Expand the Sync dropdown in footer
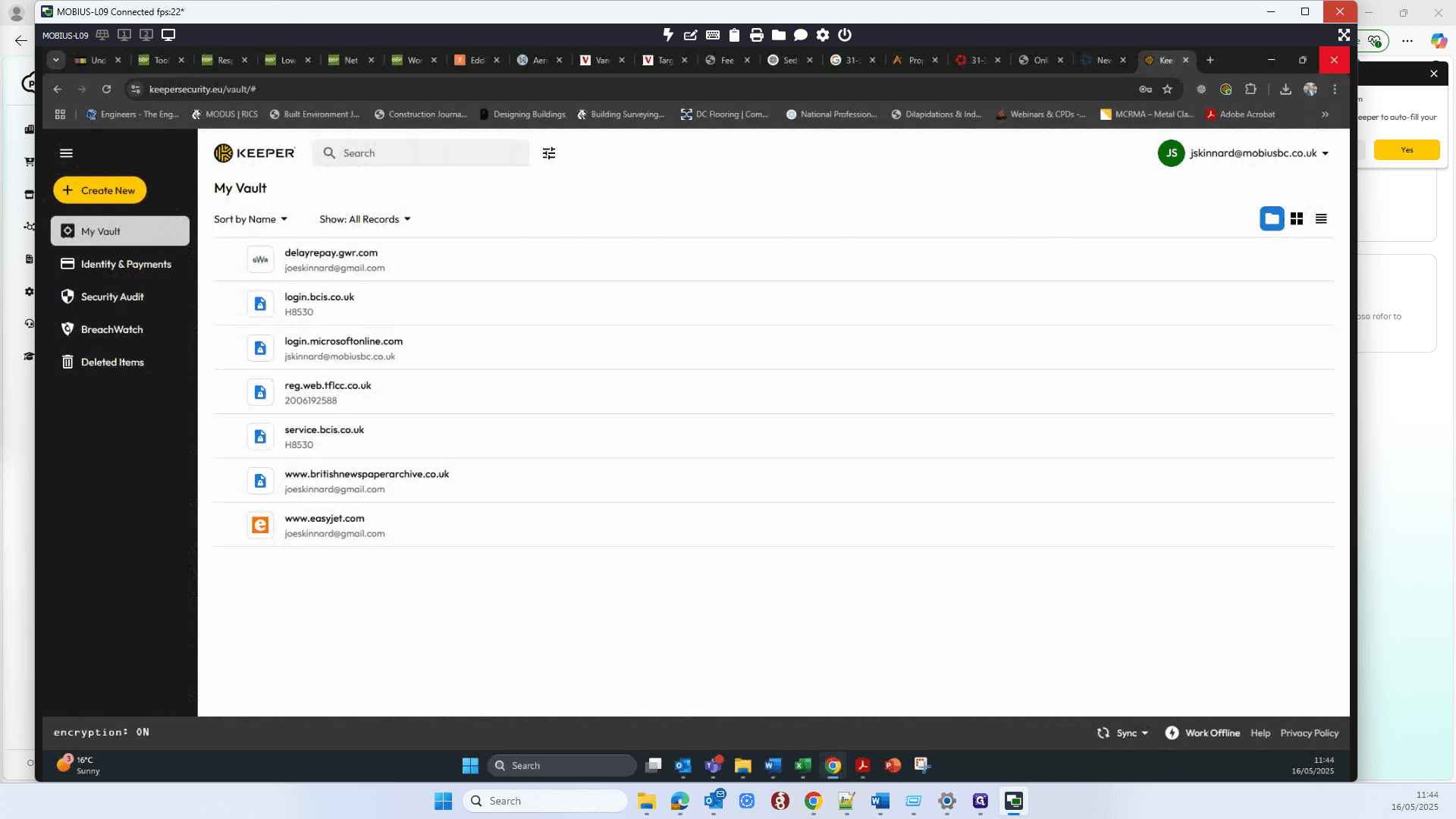This screenshot has height=819, width=1456. pos(1123,733)
